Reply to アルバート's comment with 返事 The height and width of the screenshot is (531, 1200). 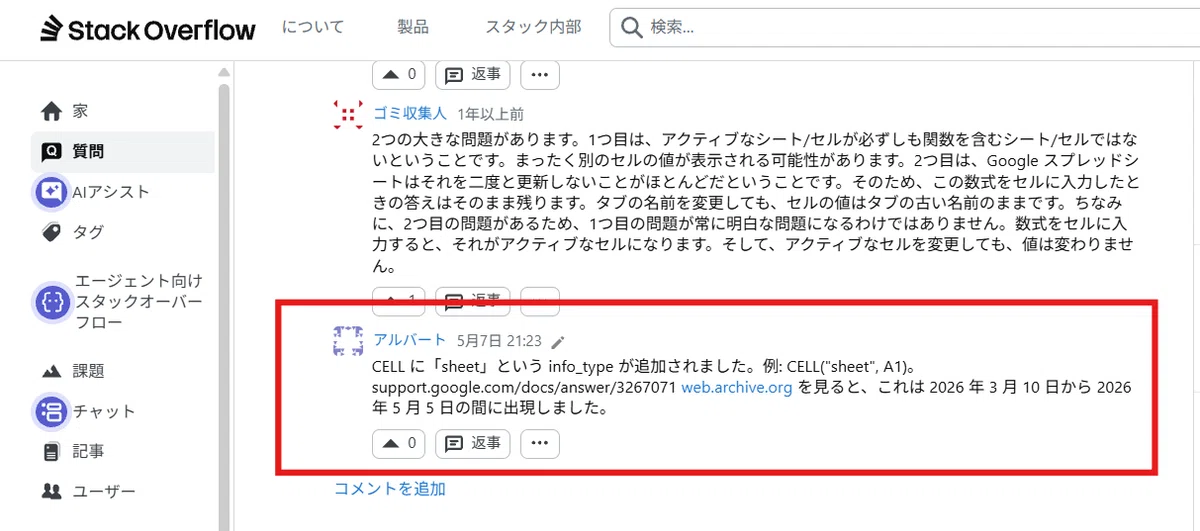(x=473, y=443)
